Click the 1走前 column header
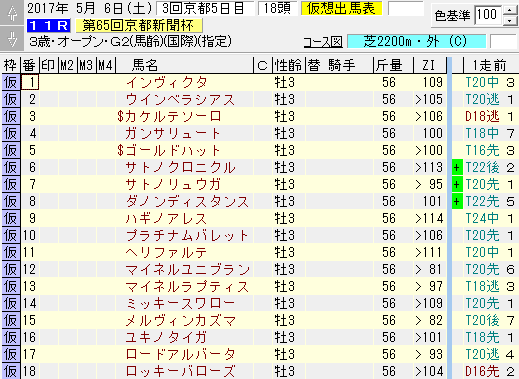 tap(490, 65)
